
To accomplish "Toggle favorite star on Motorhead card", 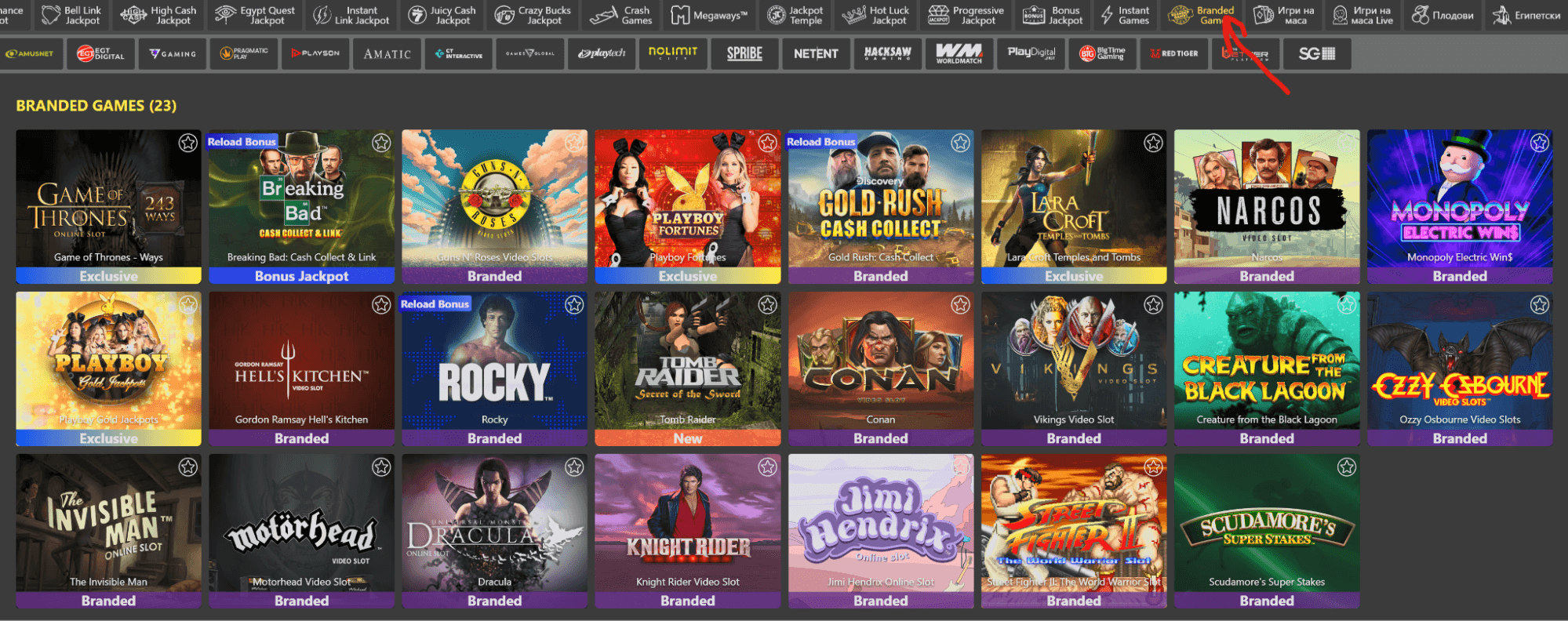I will (x=381, y=467).
